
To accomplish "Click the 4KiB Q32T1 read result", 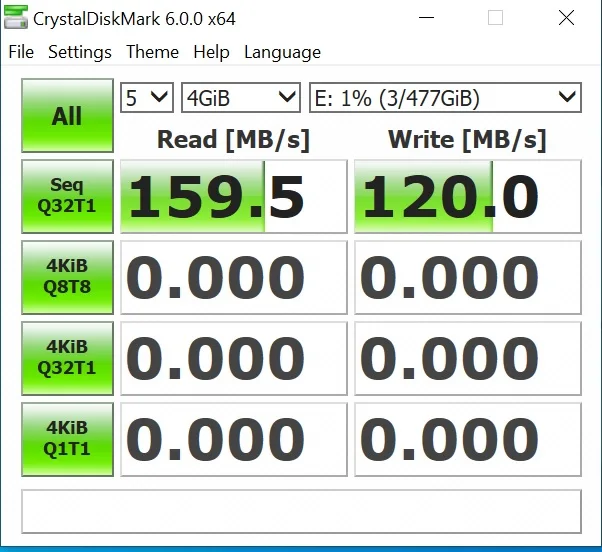I will pyautogui.click(x=234, y=359).
